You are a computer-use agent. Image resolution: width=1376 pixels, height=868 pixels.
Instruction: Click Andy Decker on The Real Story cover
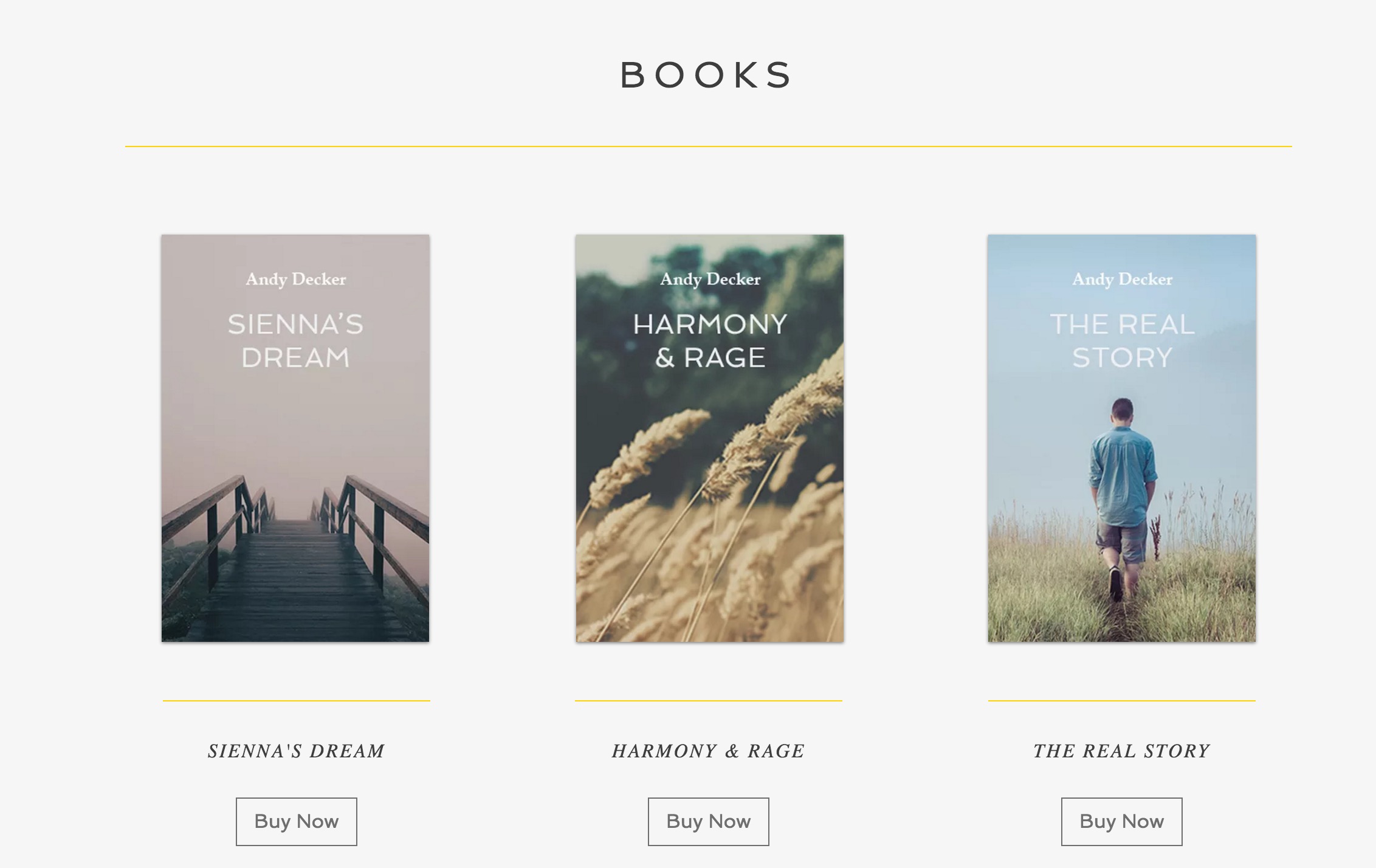(x=1122, y=279)
